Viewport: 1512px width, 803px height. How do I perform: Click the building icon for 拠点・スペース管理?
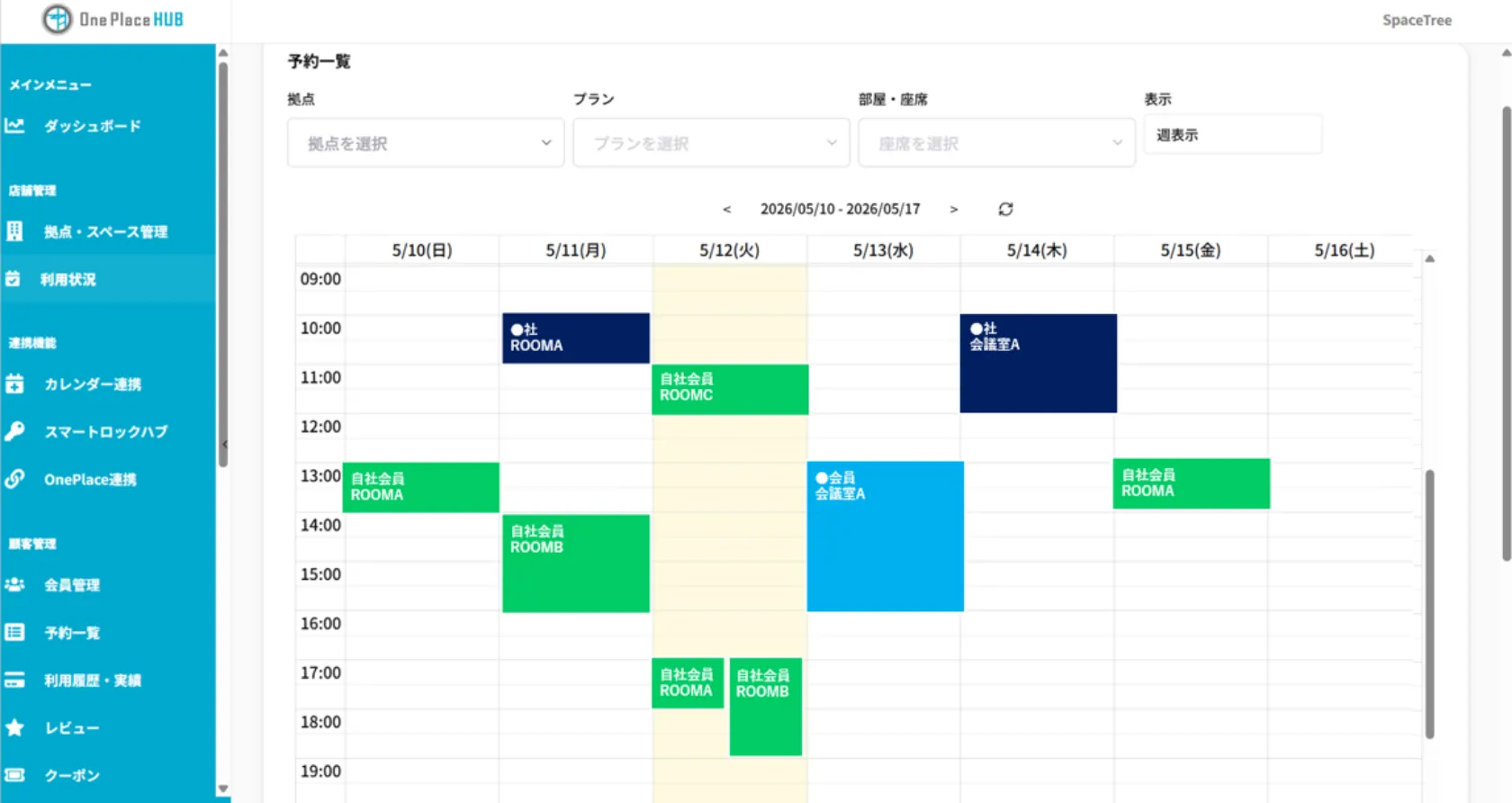point(14,231)
